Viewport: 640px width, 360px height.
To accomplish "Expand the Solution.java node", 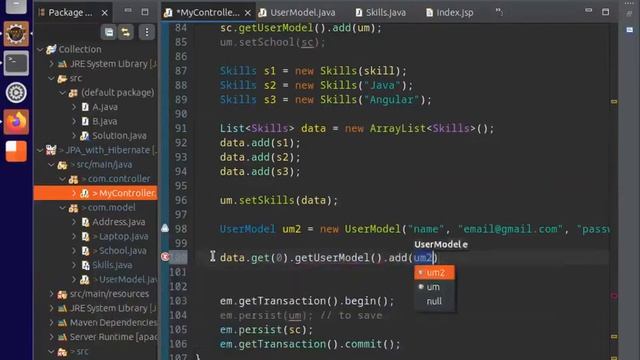I will click(x=74, y=136).
